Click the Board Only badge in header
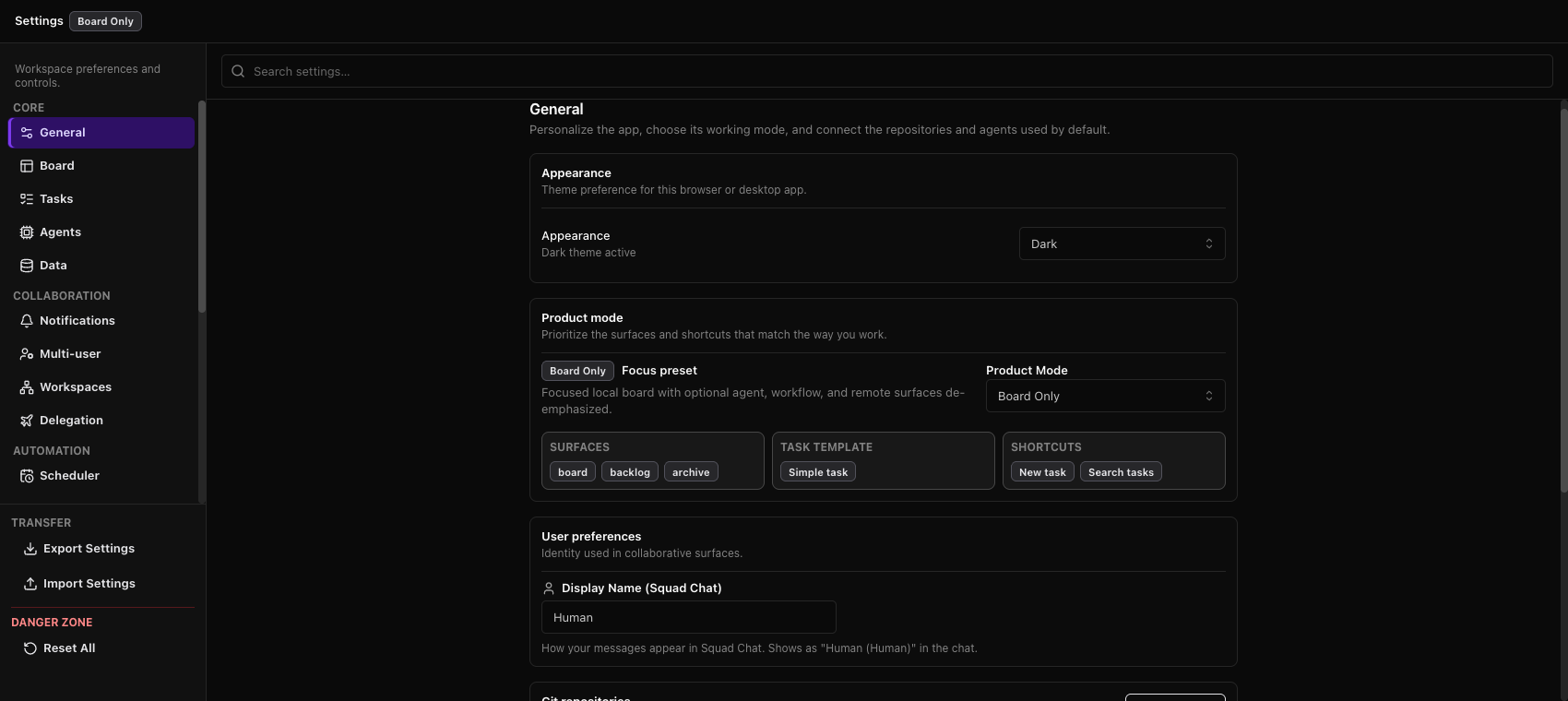This screenshot has height=701, width=1568. (x=105, y=21)
